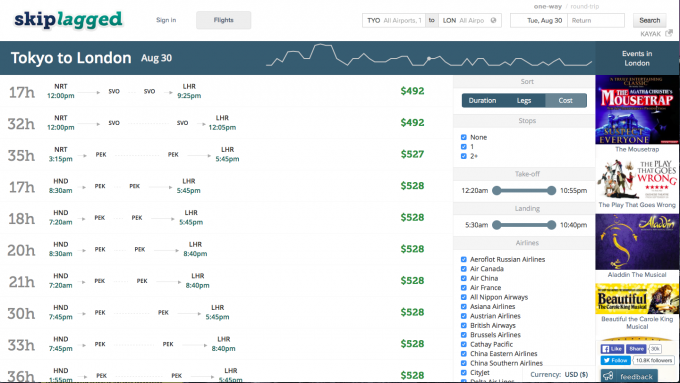
Task: Select the 18h HND 7:20am flight
Action: 226,218
